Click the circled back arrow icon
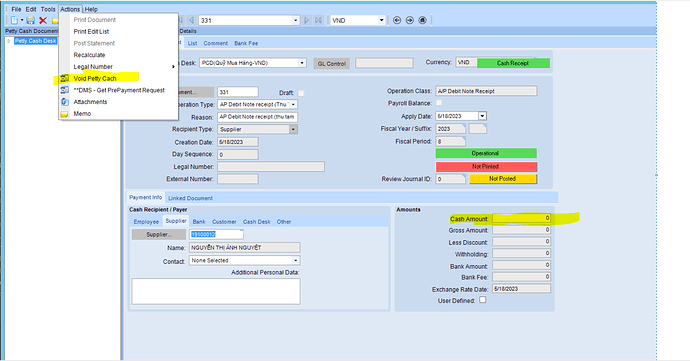This screenshot has height=361, width=690. (397, 20)
